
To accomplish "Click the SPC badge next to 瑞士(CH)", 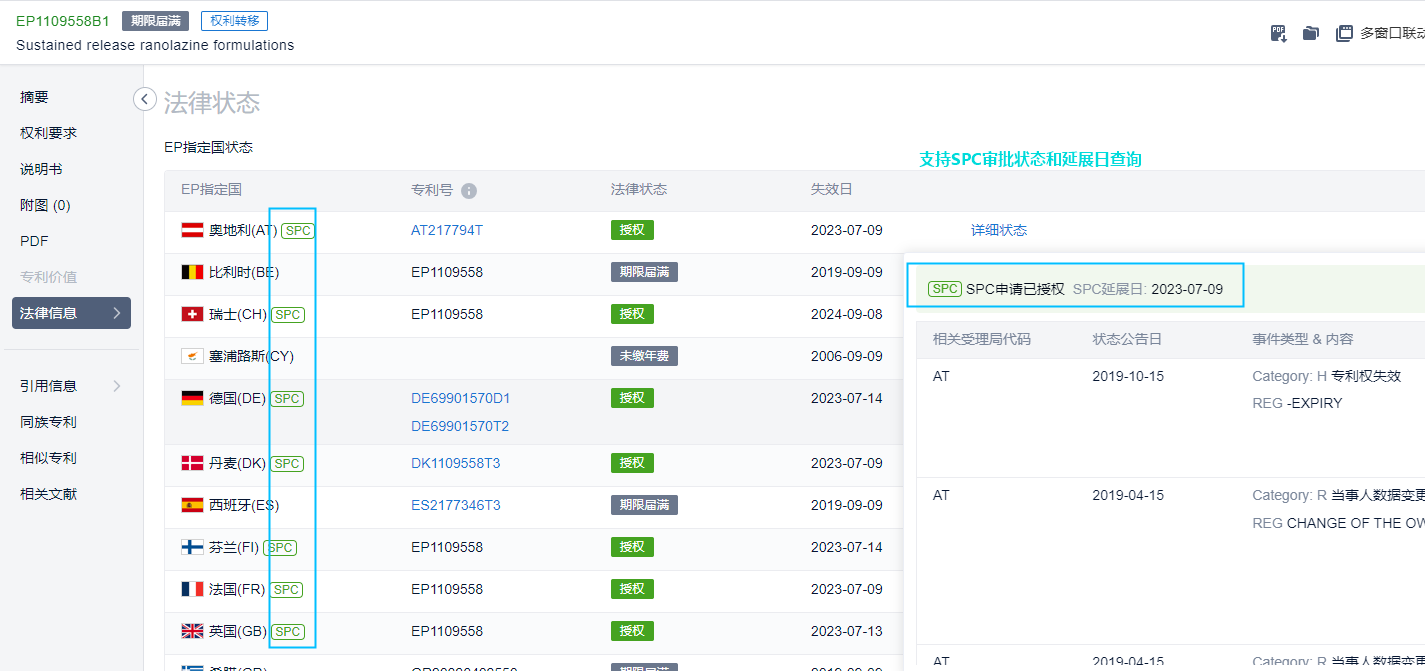I will (x=288, y=315).
